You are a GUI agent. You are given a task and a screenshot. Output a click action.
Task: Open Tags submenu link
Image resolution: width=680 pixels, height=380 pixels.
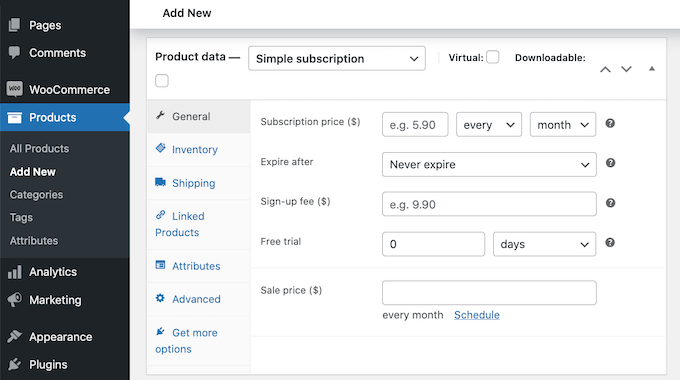tap(21, 217)
